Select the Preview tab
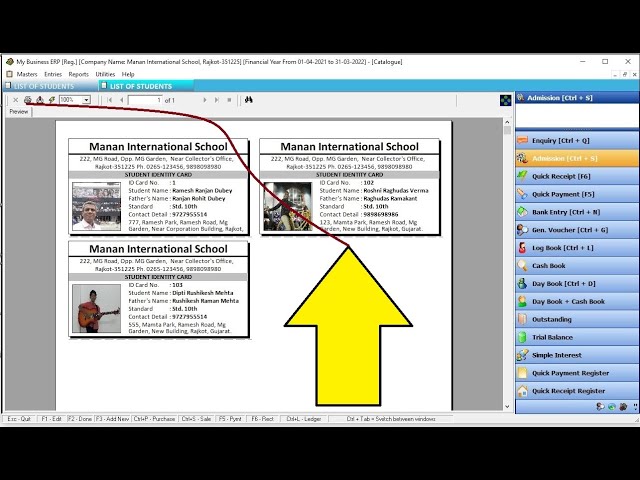Viewport: 640px width, 480px height. (x=19, y=111)
